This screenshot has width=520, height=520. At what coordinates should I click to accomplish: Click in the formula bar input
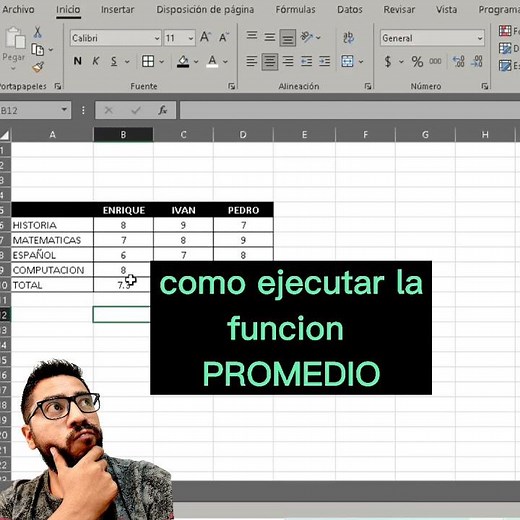(x=350, y=110)
